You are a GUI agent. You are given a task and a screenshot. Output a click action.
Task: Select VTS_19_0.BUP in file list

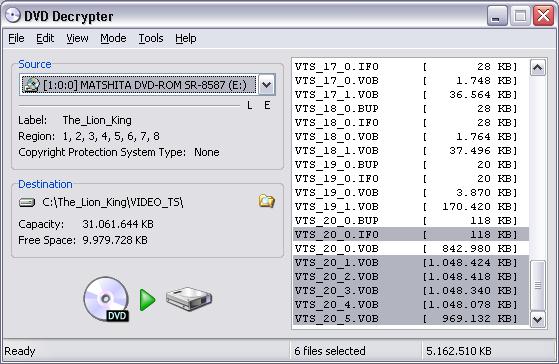tap(411, 164)
